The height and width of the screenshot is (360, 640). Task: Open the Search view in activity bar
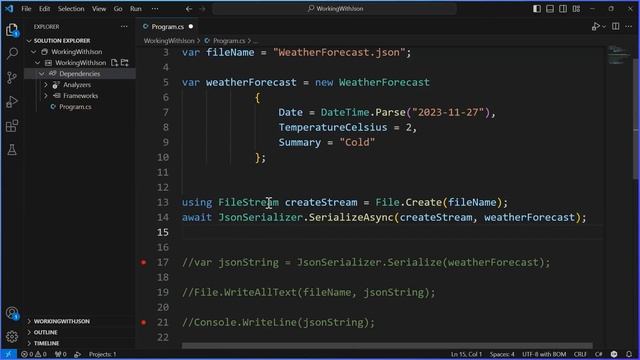(x=12, y=53)
